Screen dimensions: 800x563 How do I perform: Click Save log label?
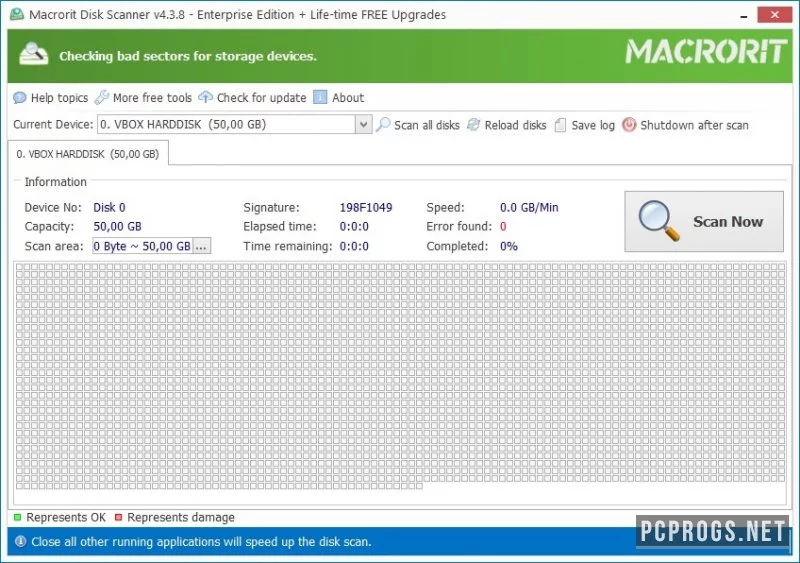593,125
